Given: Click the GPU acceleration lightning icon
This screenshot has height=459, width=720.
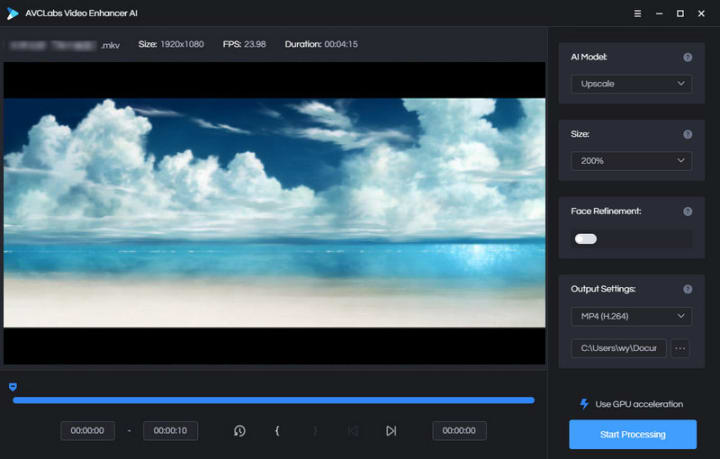Looking at the screenshot, I should click(x=584, y=404).
